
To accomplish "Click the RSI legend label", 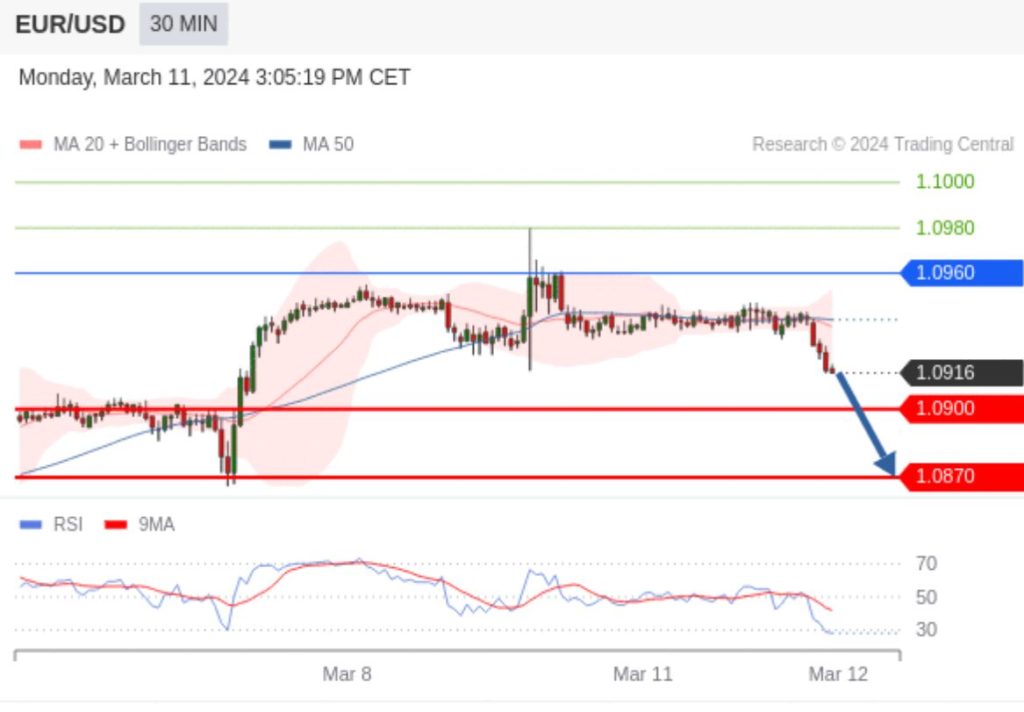I will coord(68,525).
